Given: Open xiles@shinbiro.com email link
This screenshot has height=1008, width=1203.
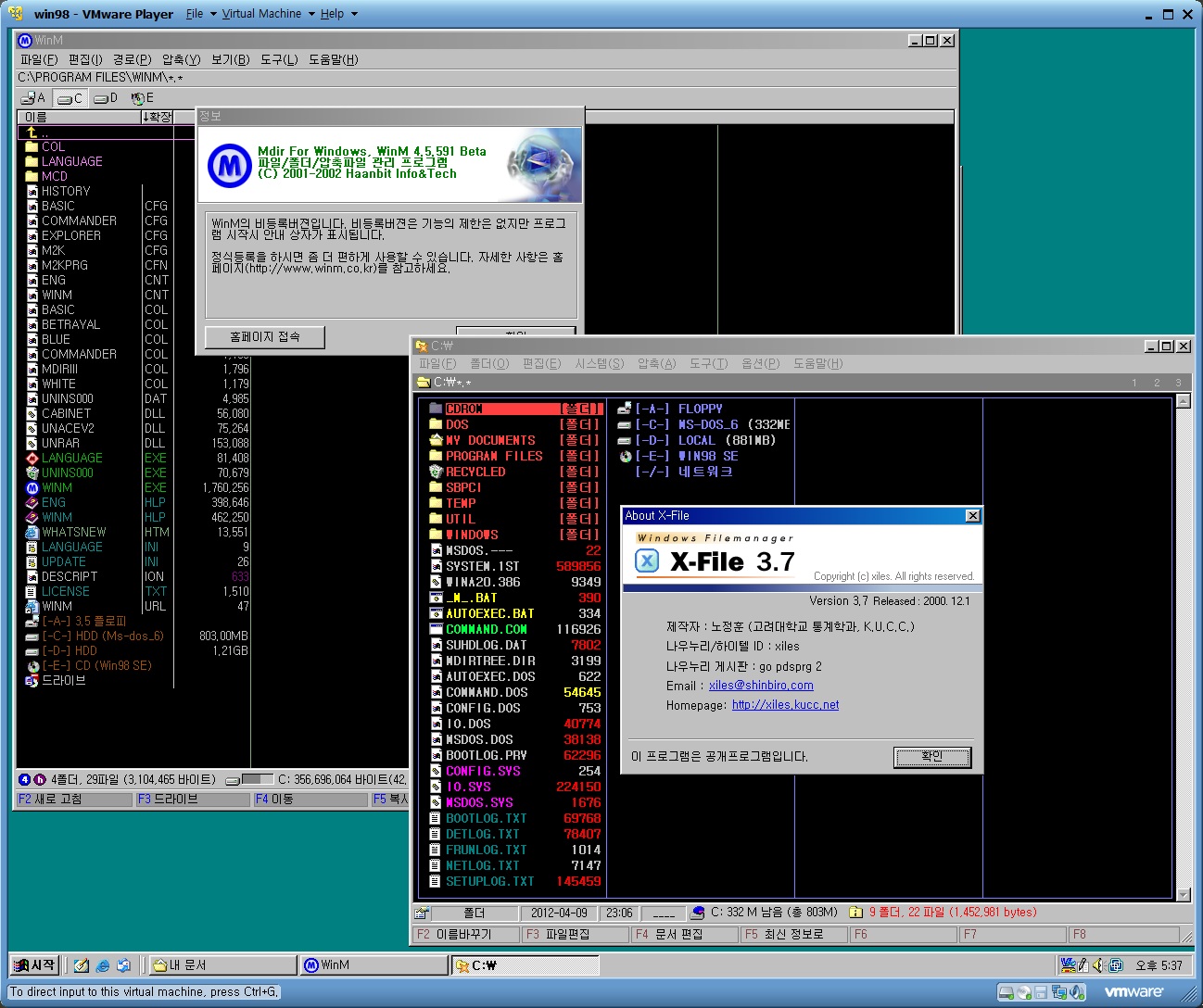Looking at the screenshot, I should (761, 686).
